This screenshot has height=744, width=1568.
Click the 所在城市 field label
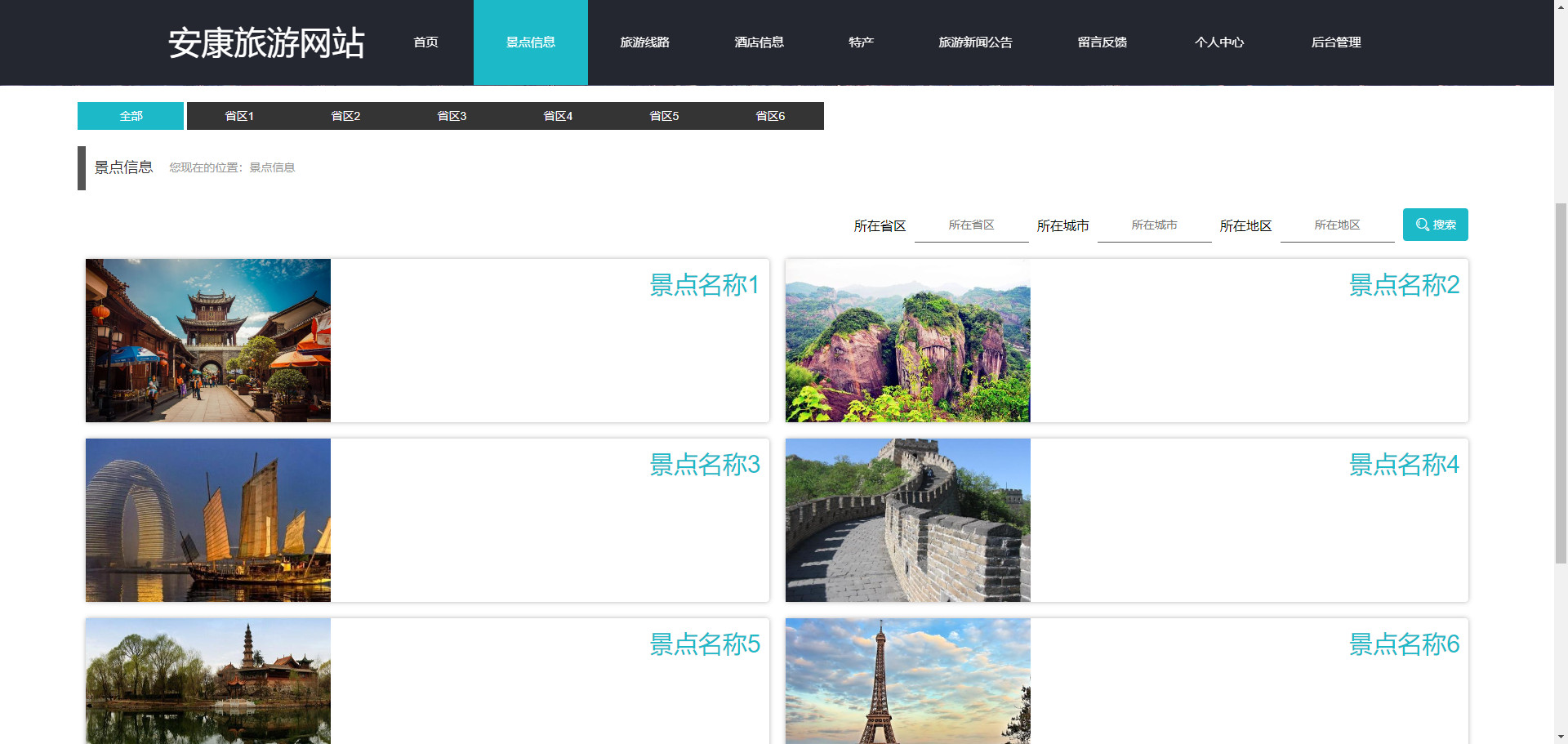pyautogui.click(x=1062, y=226)
